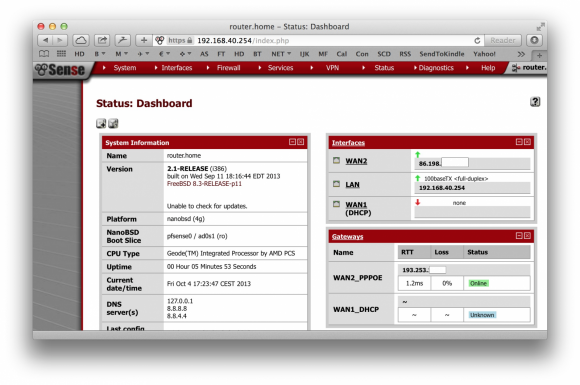580x385 pixels.
Task: Click the FreeBSD 8.3-RELEASE-p11 link
Action: coord(204,184)
